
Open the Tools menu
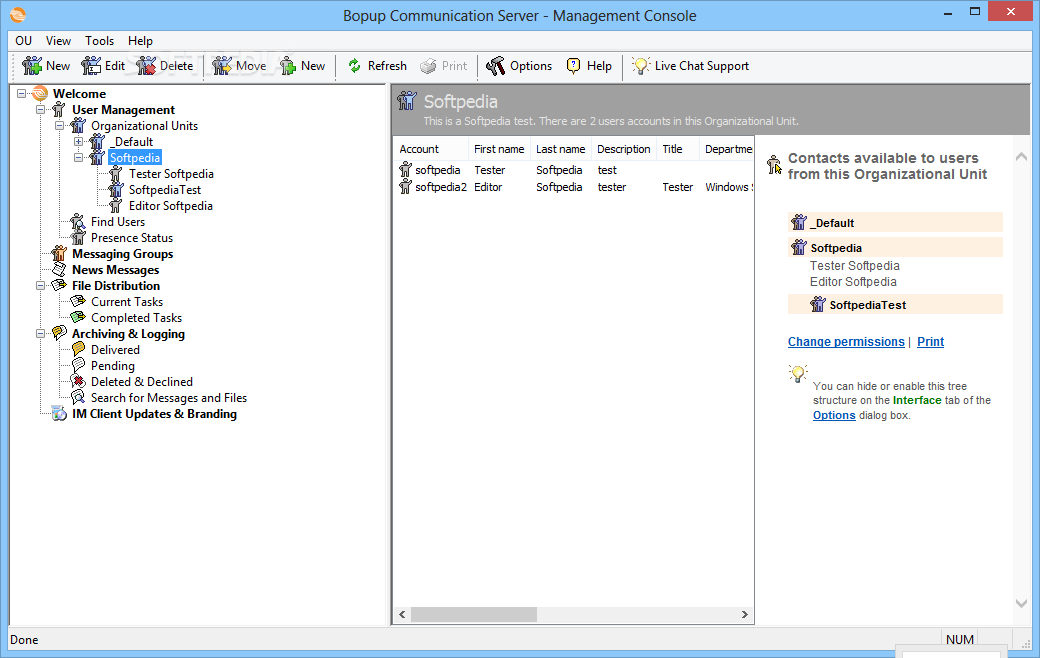pos(99,40)
